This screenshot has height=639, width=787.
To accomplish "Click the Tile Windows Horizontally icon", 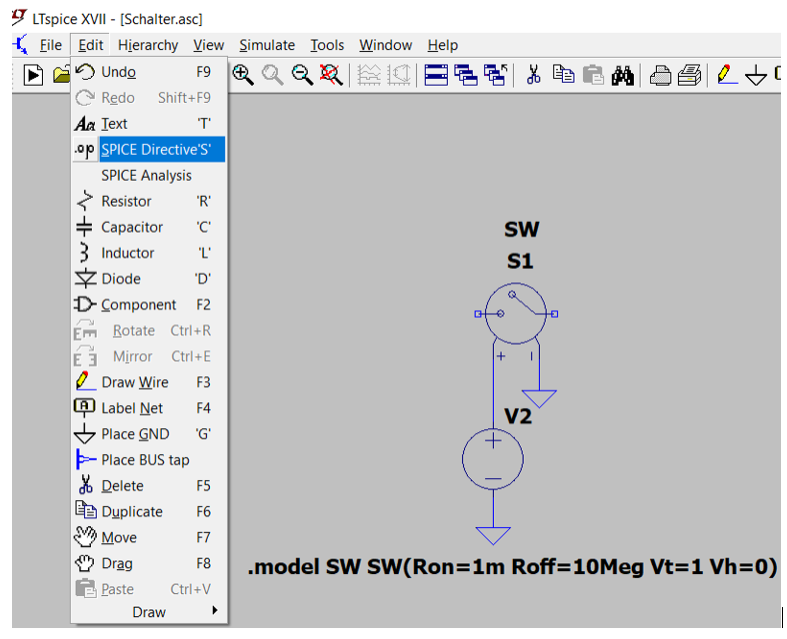I will tap(436, 75).
